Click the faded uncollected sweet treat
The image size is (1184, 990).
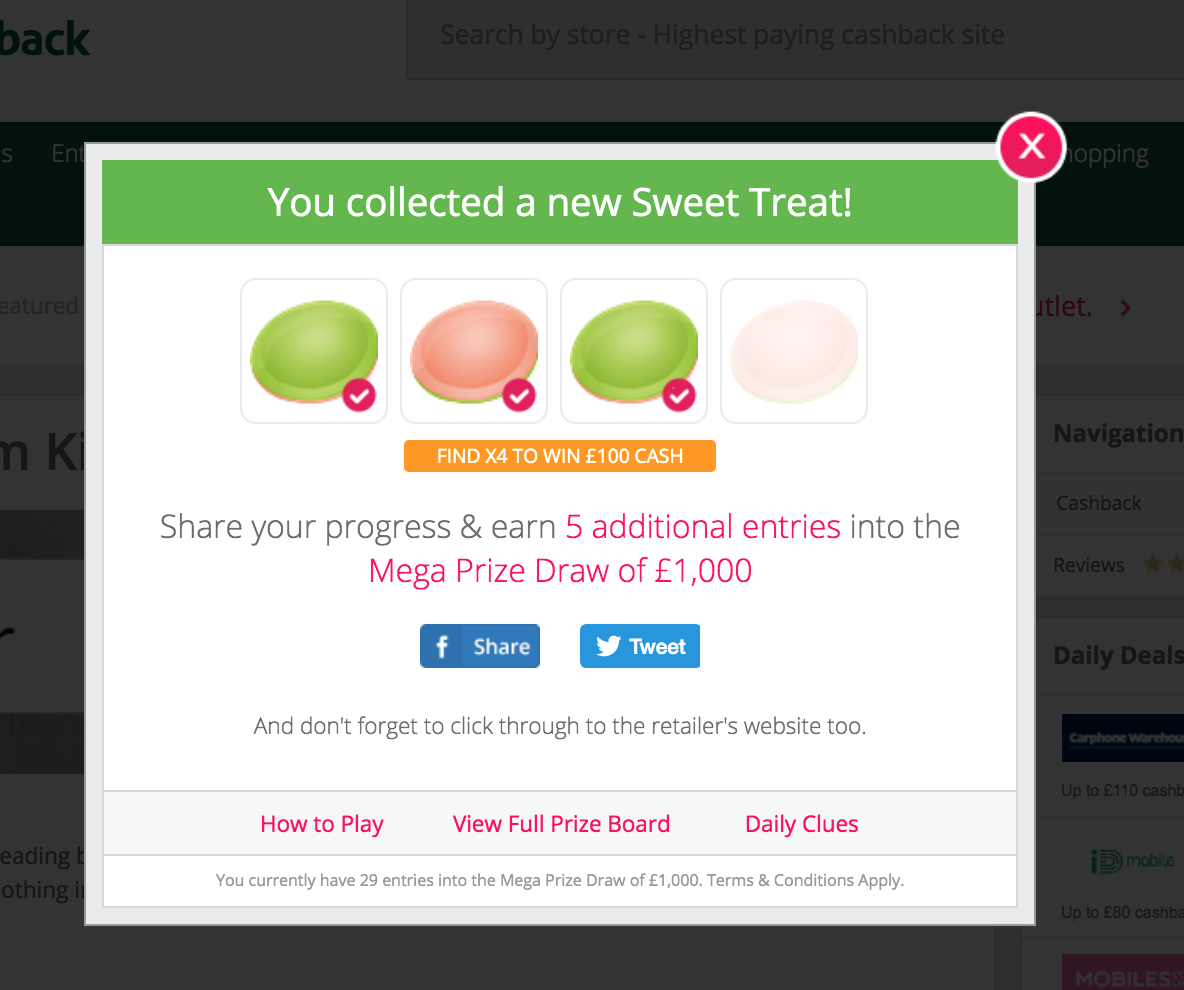794,351
